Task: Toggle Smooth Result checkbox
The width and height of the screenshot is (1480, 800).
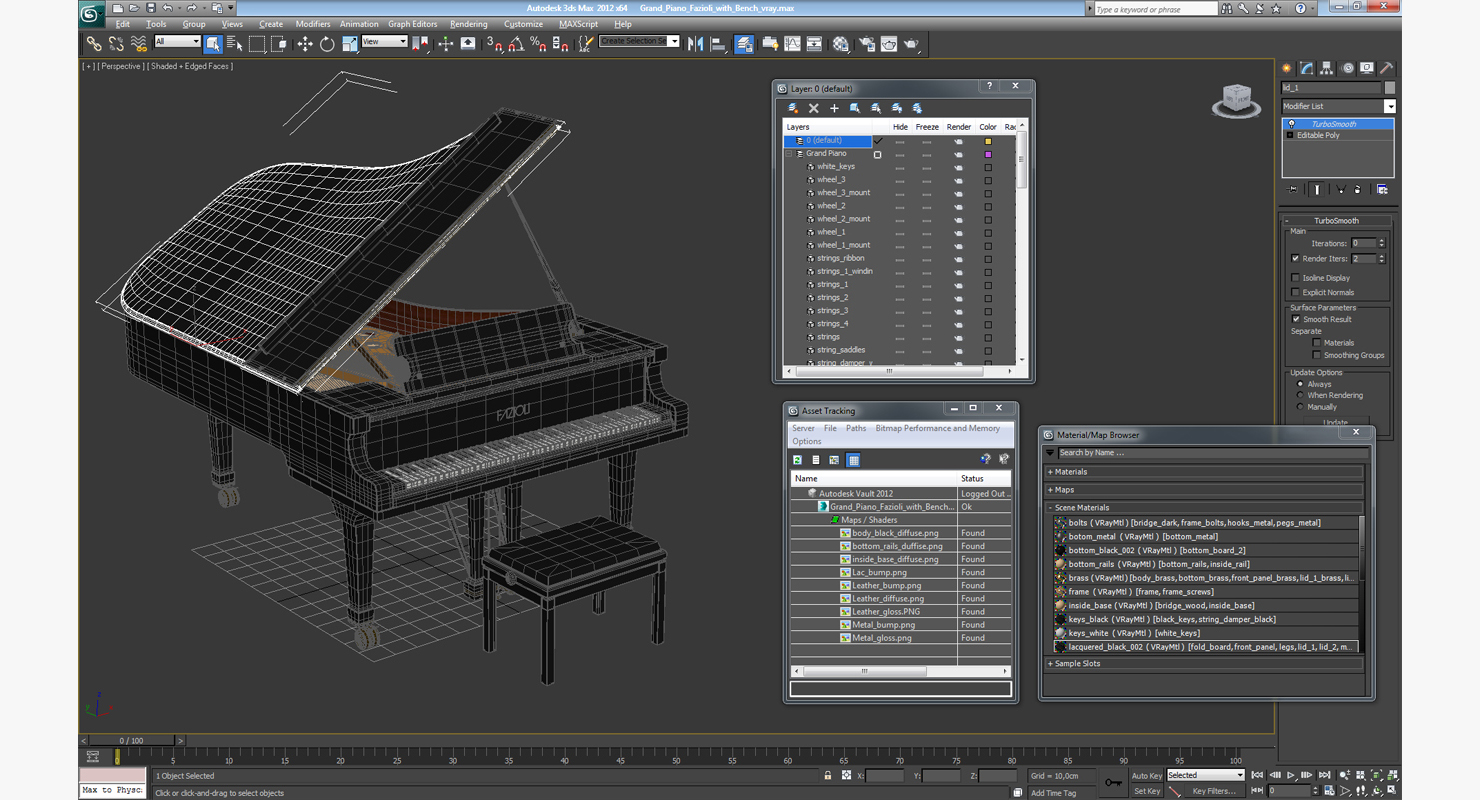Action: (1296, 319)
